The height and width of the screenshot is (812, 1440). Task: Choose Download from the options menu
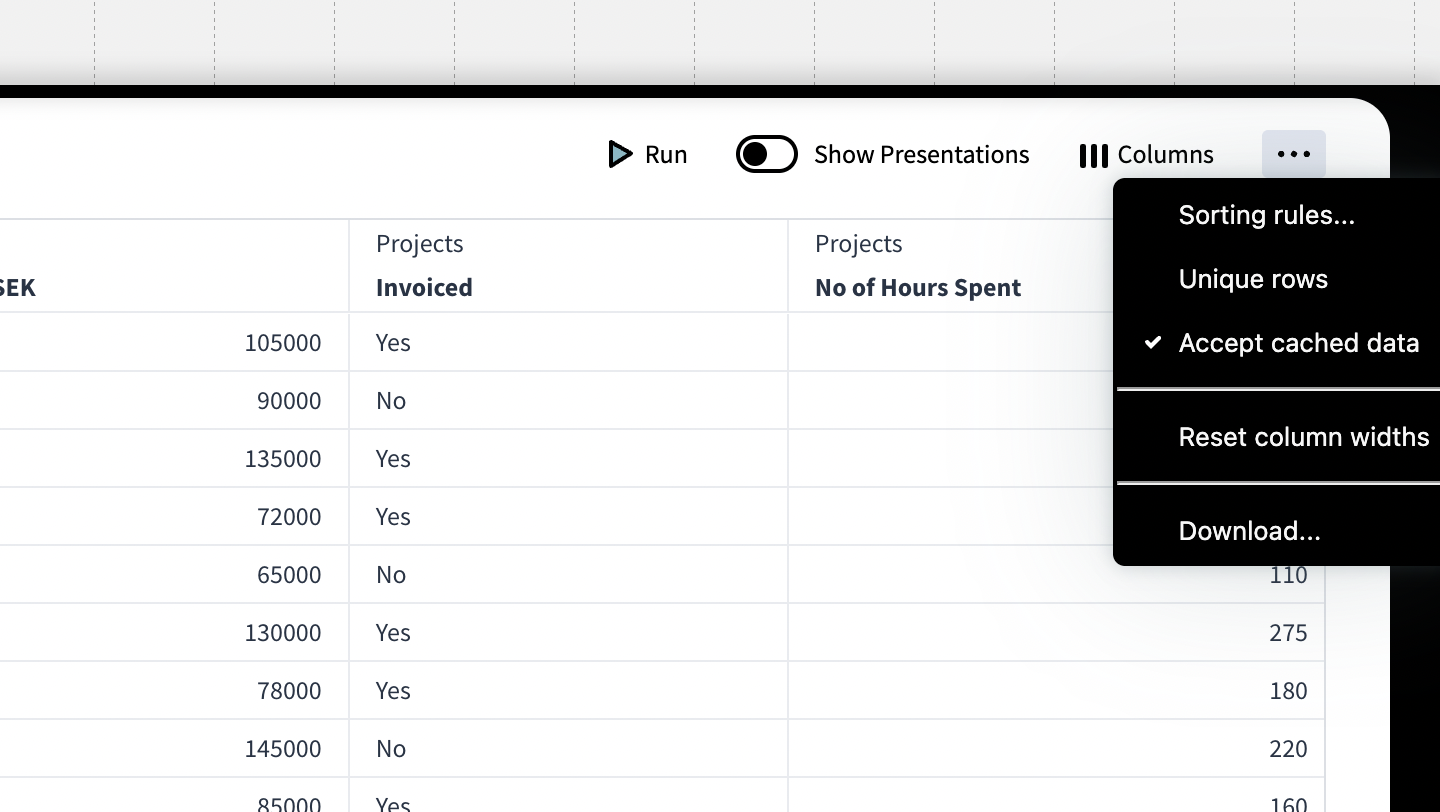pyautogui.click(x=1249, y=531)
